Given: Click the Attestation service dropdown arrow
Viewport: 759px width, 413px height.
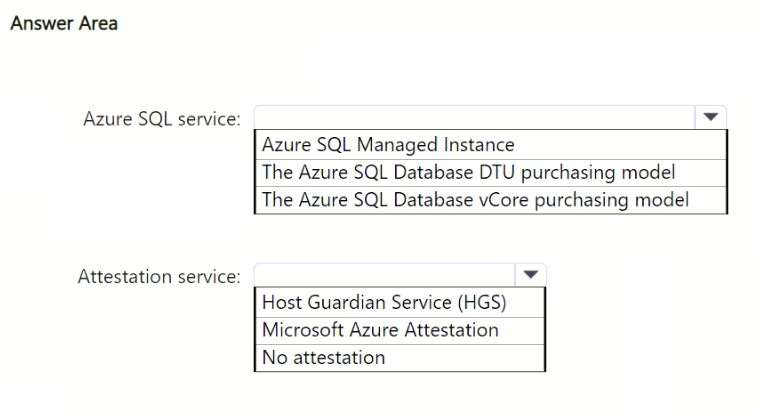Looking at the screenshot, I should pos(530,274).
